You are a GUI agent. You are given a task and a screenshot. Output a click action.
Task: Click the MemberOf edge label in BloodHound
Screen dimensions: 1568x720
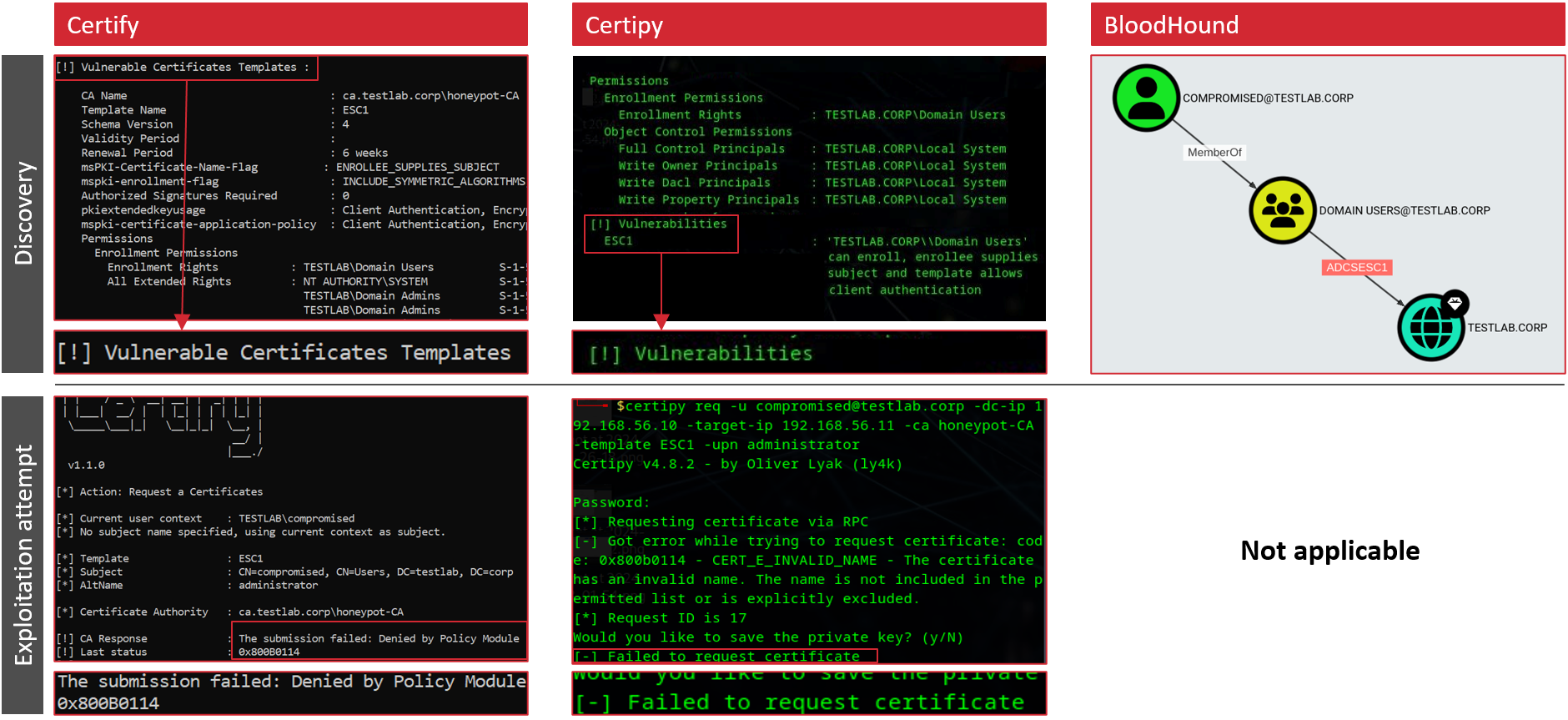coord(1214,153)
